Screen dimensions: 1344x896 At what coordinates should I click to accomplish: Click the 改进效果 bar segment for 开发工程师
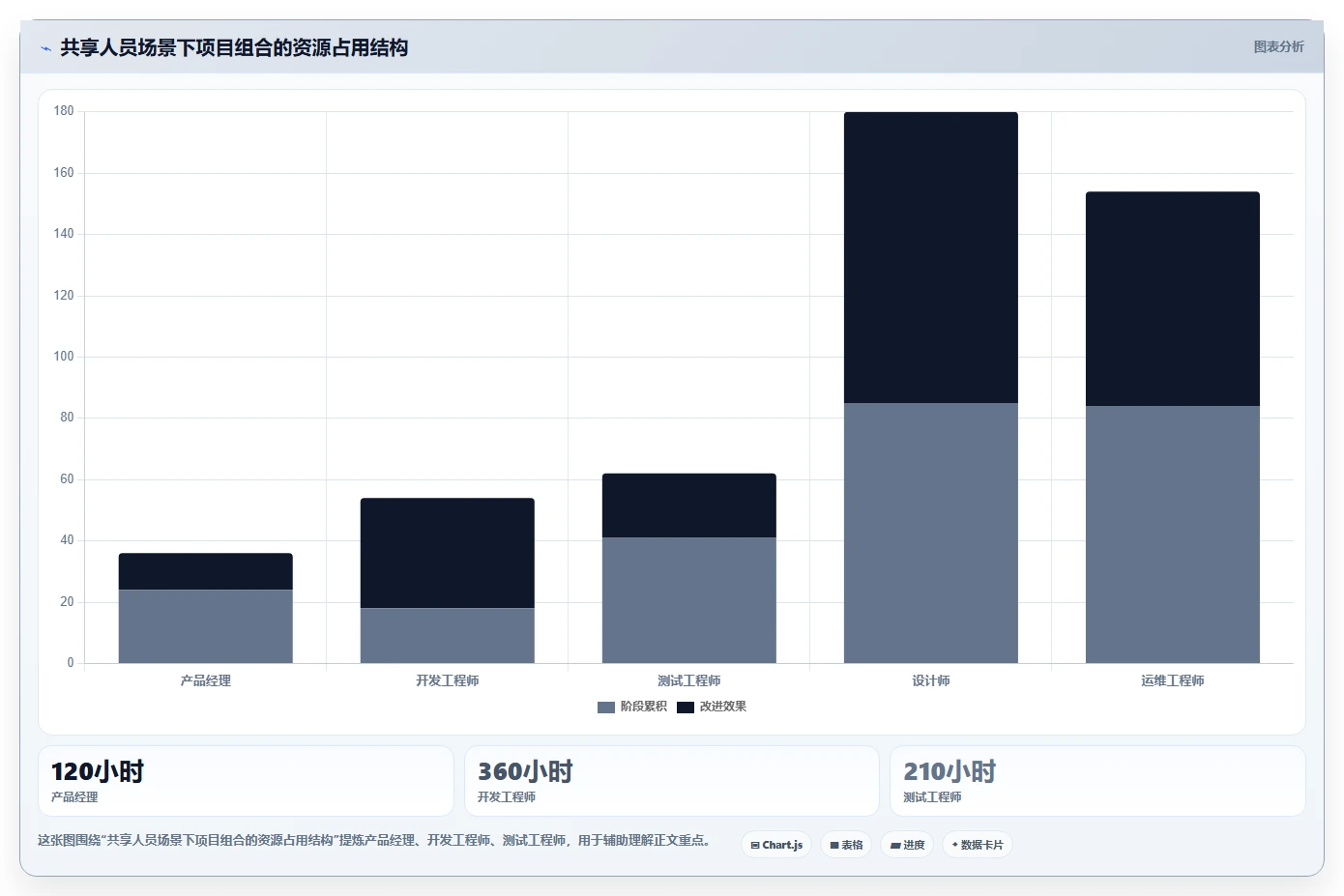click(x=448, y=553)
